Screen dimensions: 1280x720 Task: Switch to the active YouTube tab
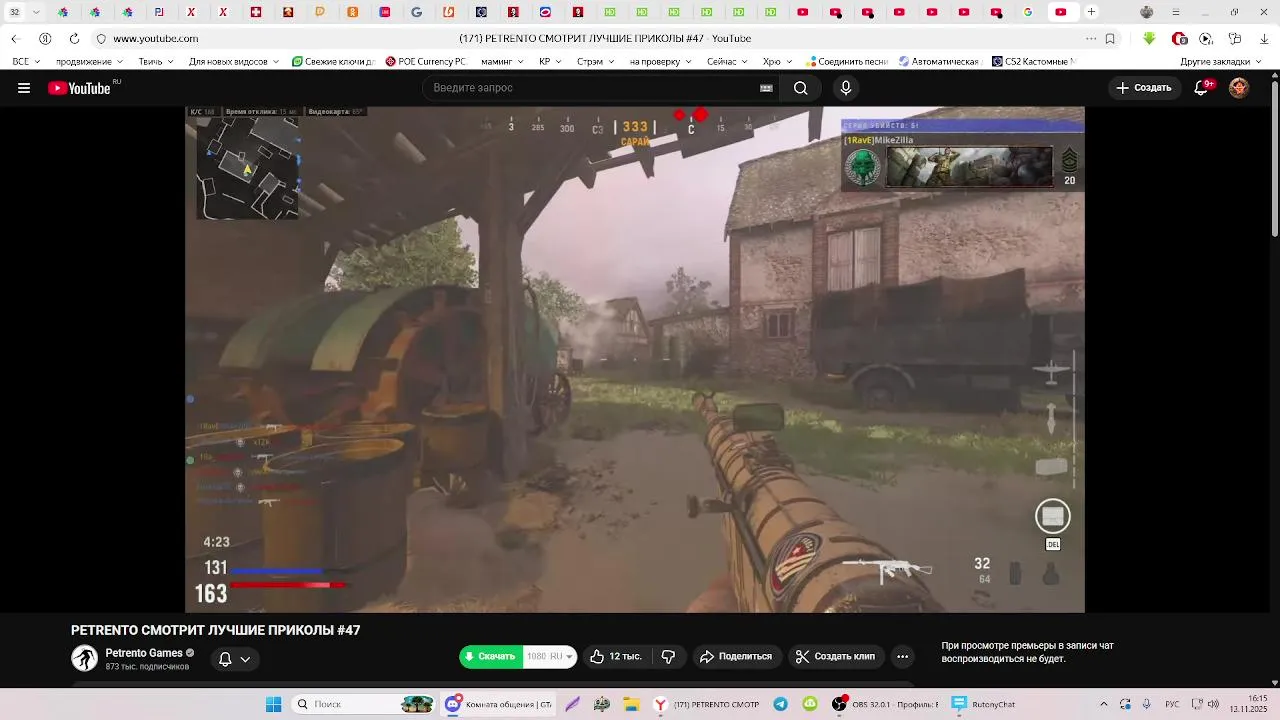click(1061, 12)
